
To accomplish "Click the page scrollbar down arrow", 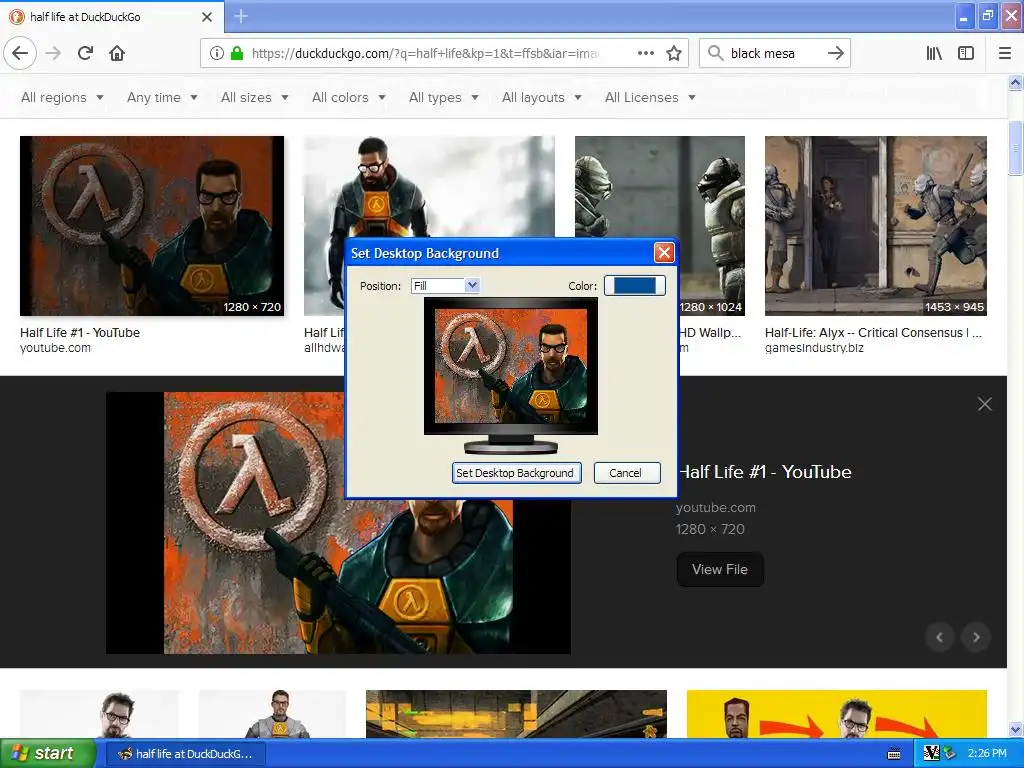I will pos(1015,729).
